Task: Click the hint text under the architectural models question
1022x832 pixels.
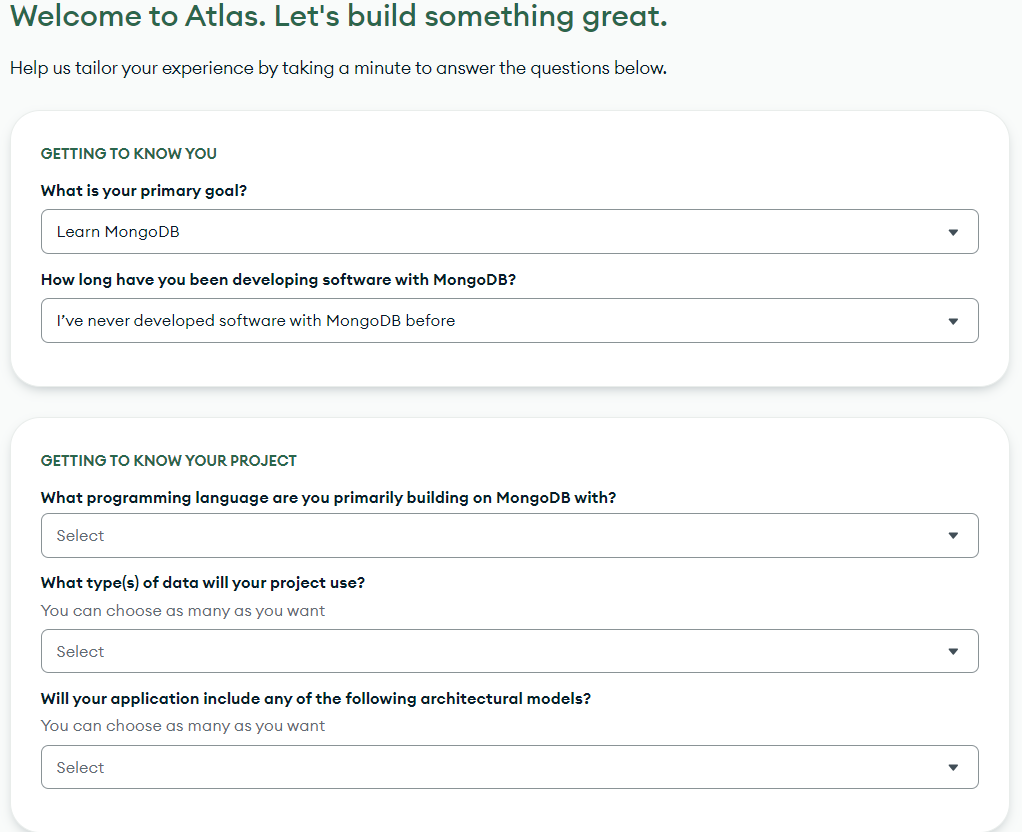Action: tap(182, 726)
